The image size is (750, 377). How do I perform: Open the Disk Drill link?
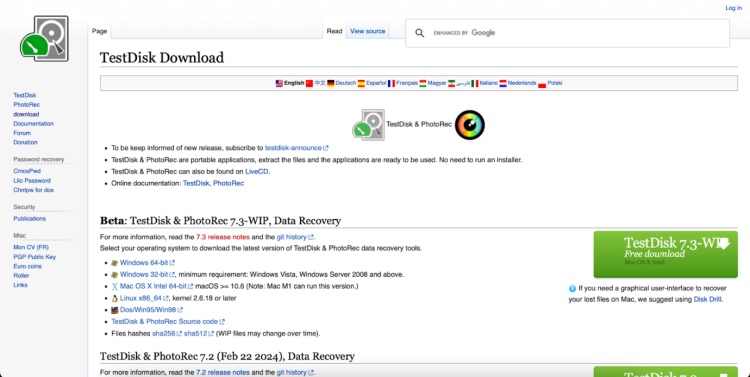tap(707, 300)
